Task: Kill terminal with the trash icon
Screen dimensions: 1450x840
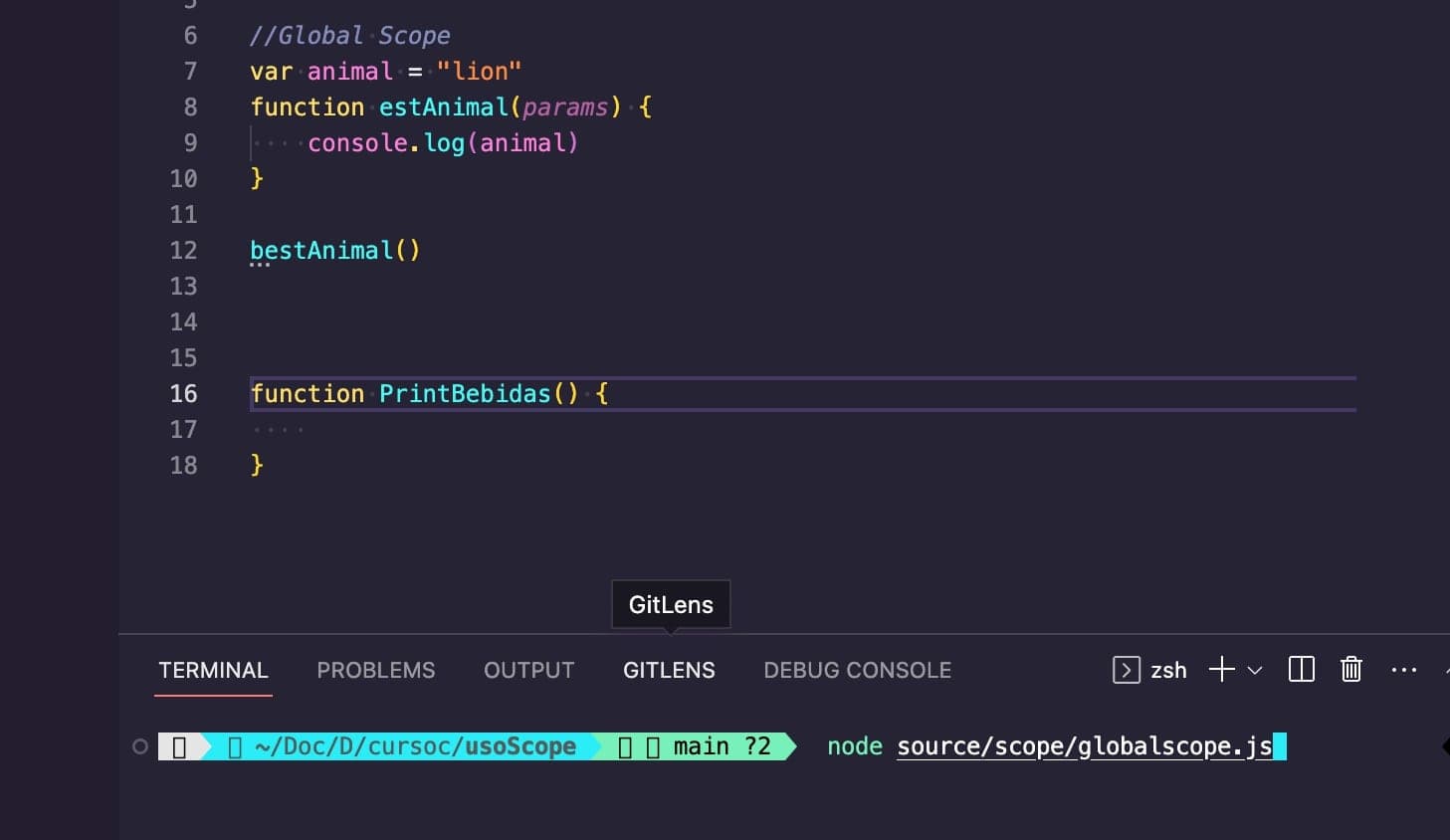Action: 1350,670
